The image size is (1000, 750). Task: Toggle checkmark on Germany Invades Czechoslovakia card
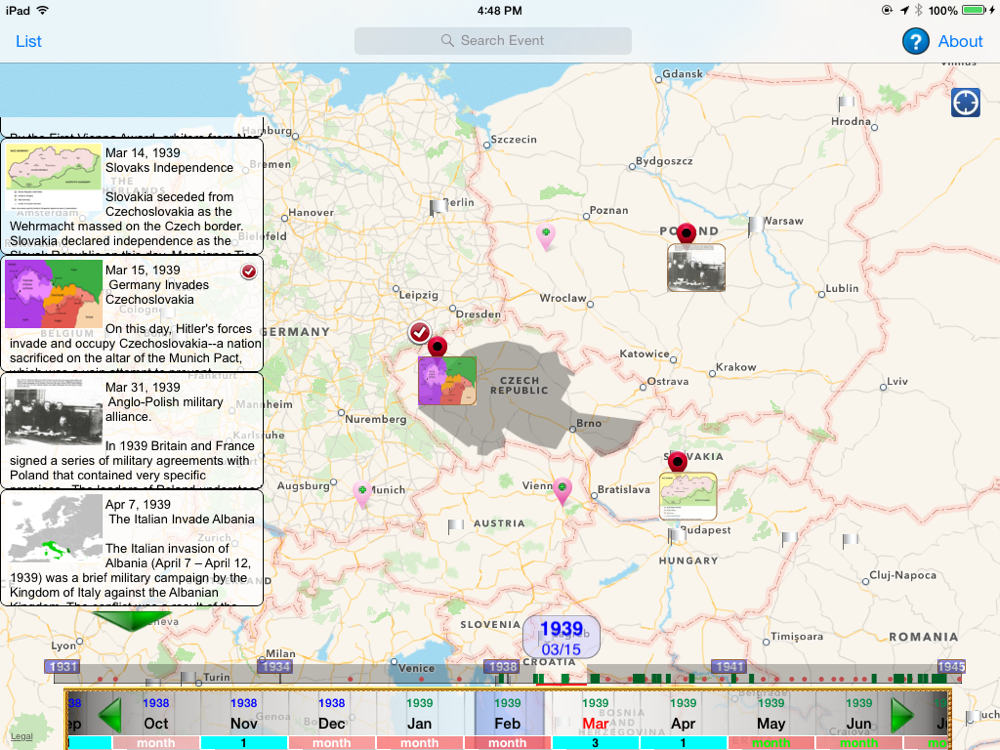[248, 272]
